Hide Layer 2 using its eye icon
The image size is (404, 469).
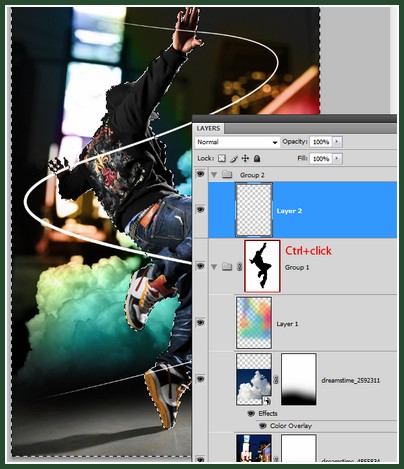200,209
